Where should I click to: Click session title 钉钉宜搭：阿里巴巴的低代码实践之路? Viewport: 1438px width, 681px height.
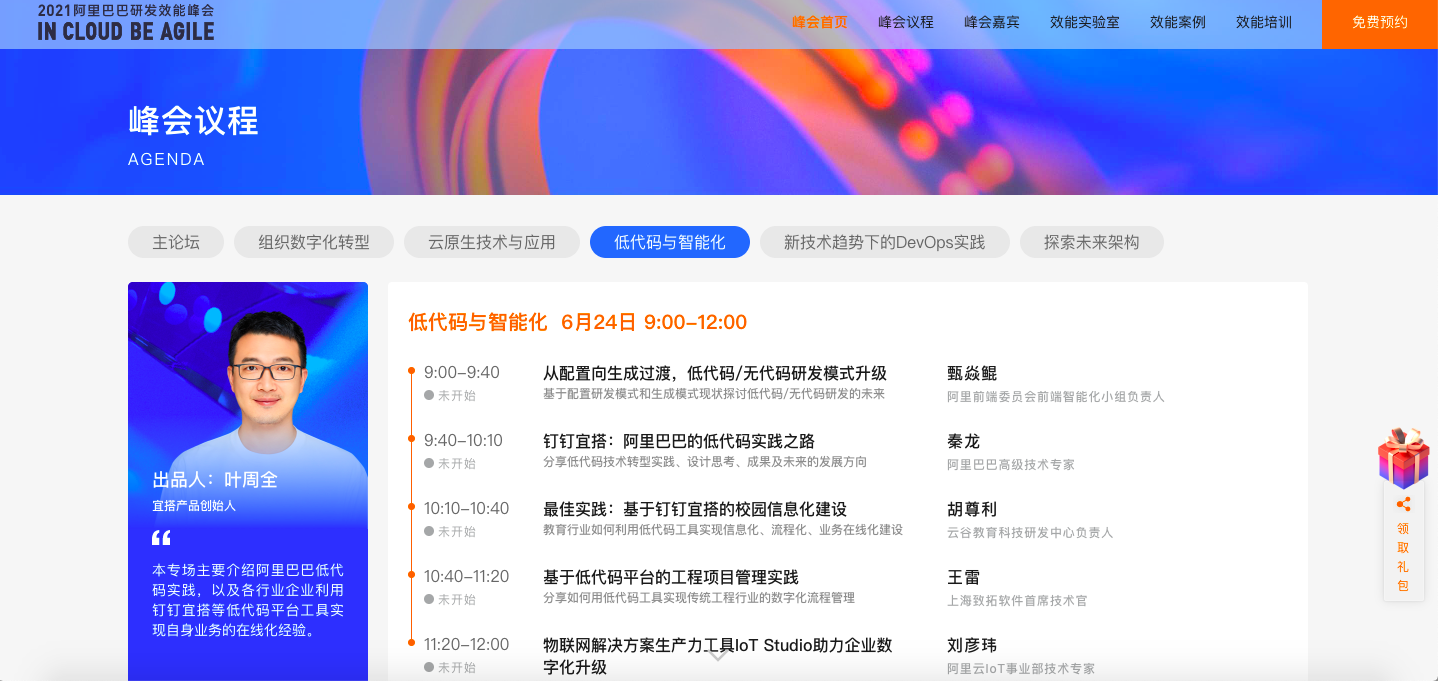[679, 441]
